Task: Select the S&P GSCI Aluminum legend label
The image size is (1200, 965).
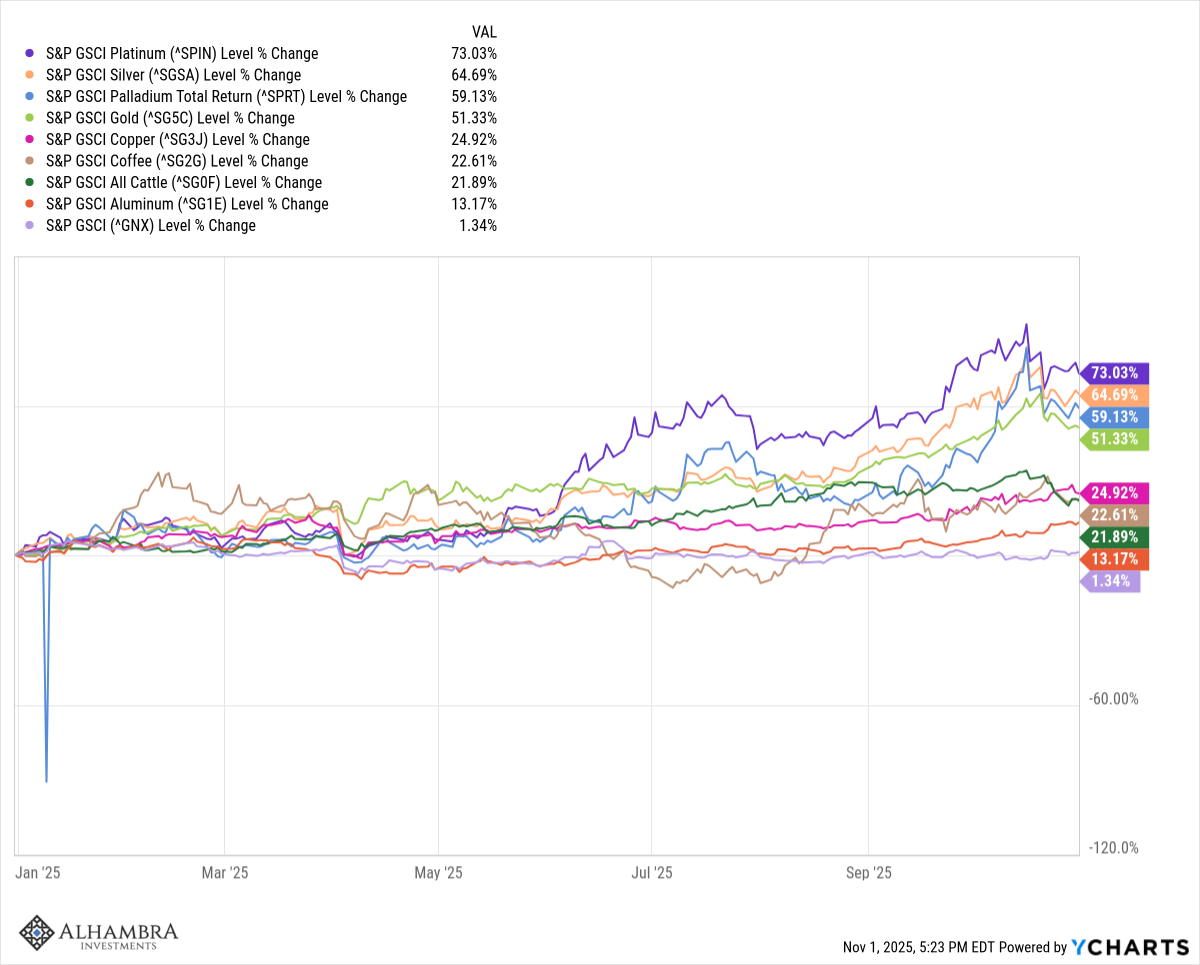Action: click(x=187, y=204)
